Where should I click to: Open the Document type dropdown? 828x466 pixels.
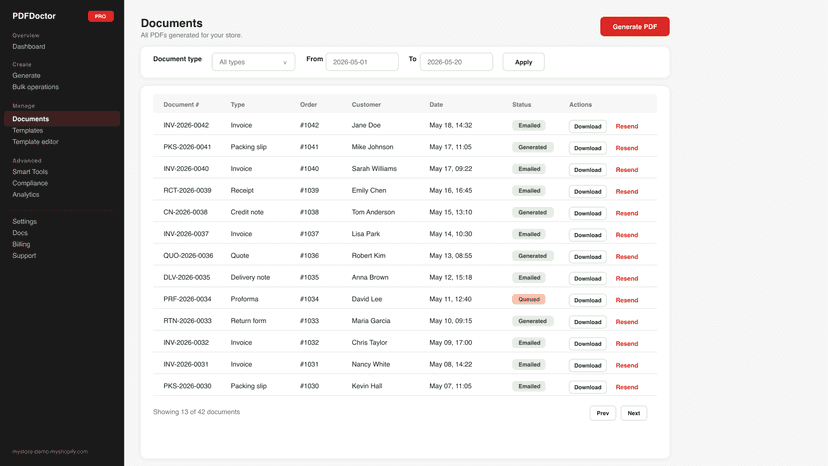click(253, 62)
